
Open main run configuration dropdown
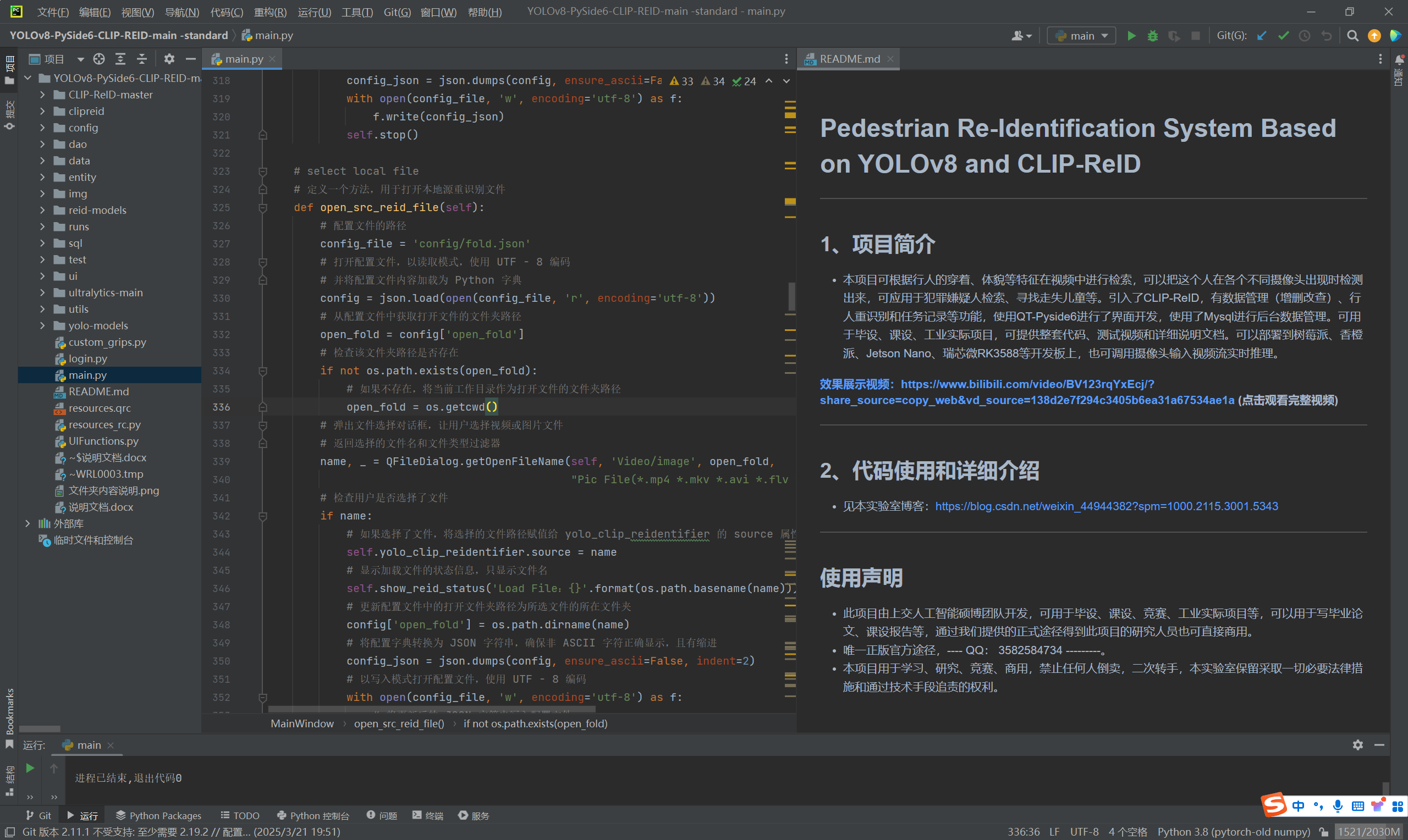point(1081,36)
